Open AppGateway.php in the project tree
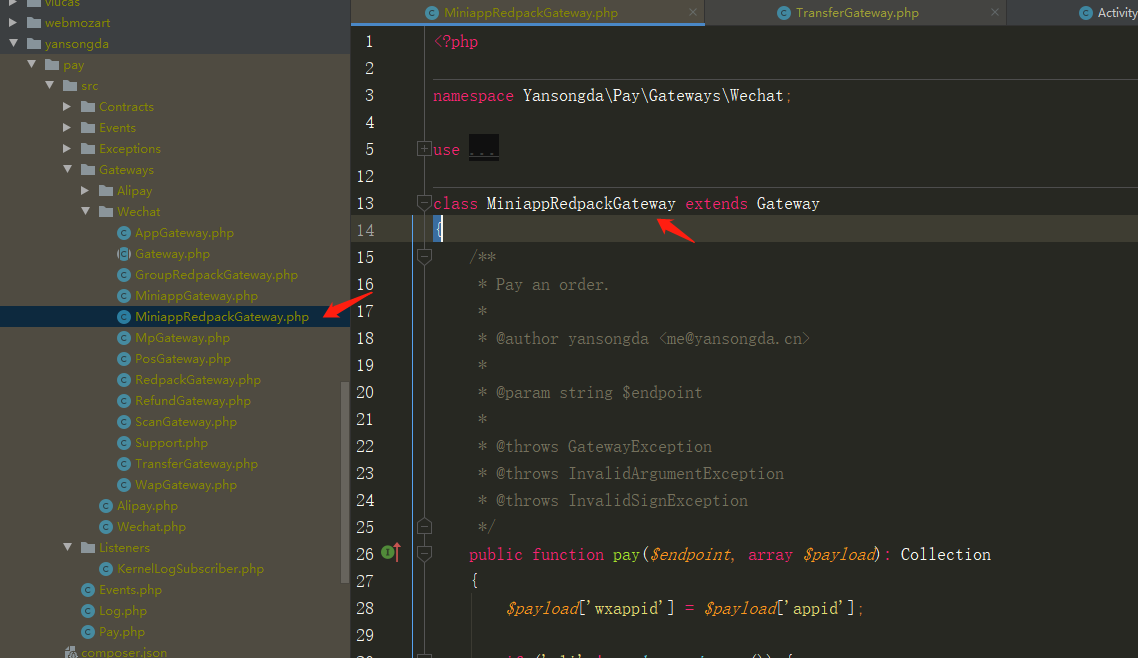The height and width of the screenshot is (658, 1138). click(x=184, y=233)
